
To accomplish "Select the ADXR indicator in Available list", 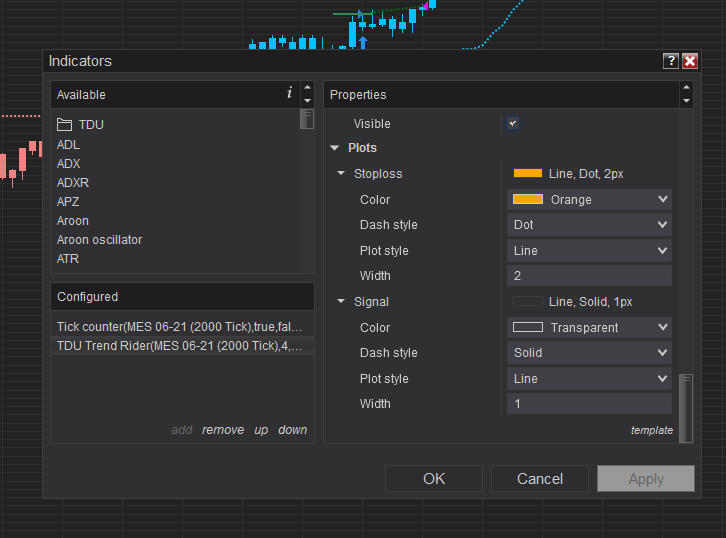I will point(73,183).
